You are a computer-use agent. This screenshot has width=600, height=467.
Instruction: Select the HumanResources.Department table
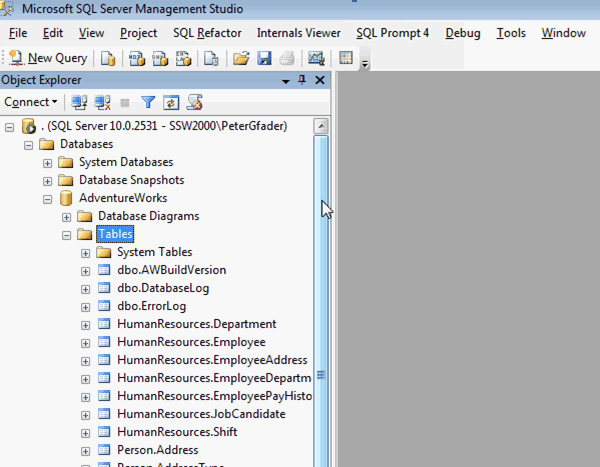point(197,324)
